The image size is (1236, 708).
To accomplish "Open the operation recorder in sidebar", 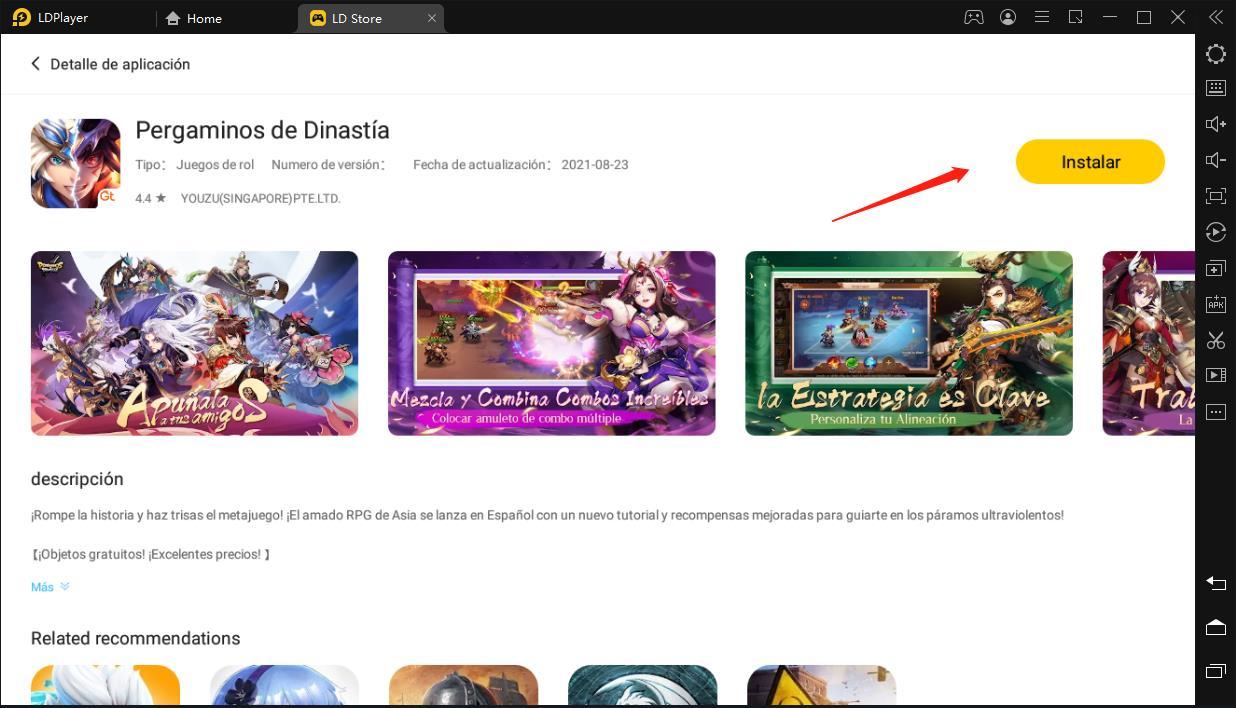I will pyautogui.click(x=1216, y=232).
